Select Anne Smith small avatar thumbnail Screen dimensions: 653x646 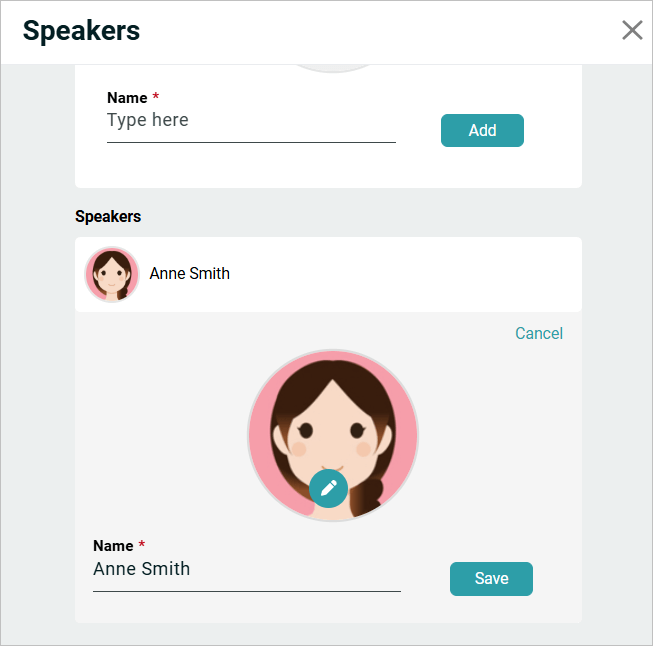pyautogui.click(x=112, y=274)
